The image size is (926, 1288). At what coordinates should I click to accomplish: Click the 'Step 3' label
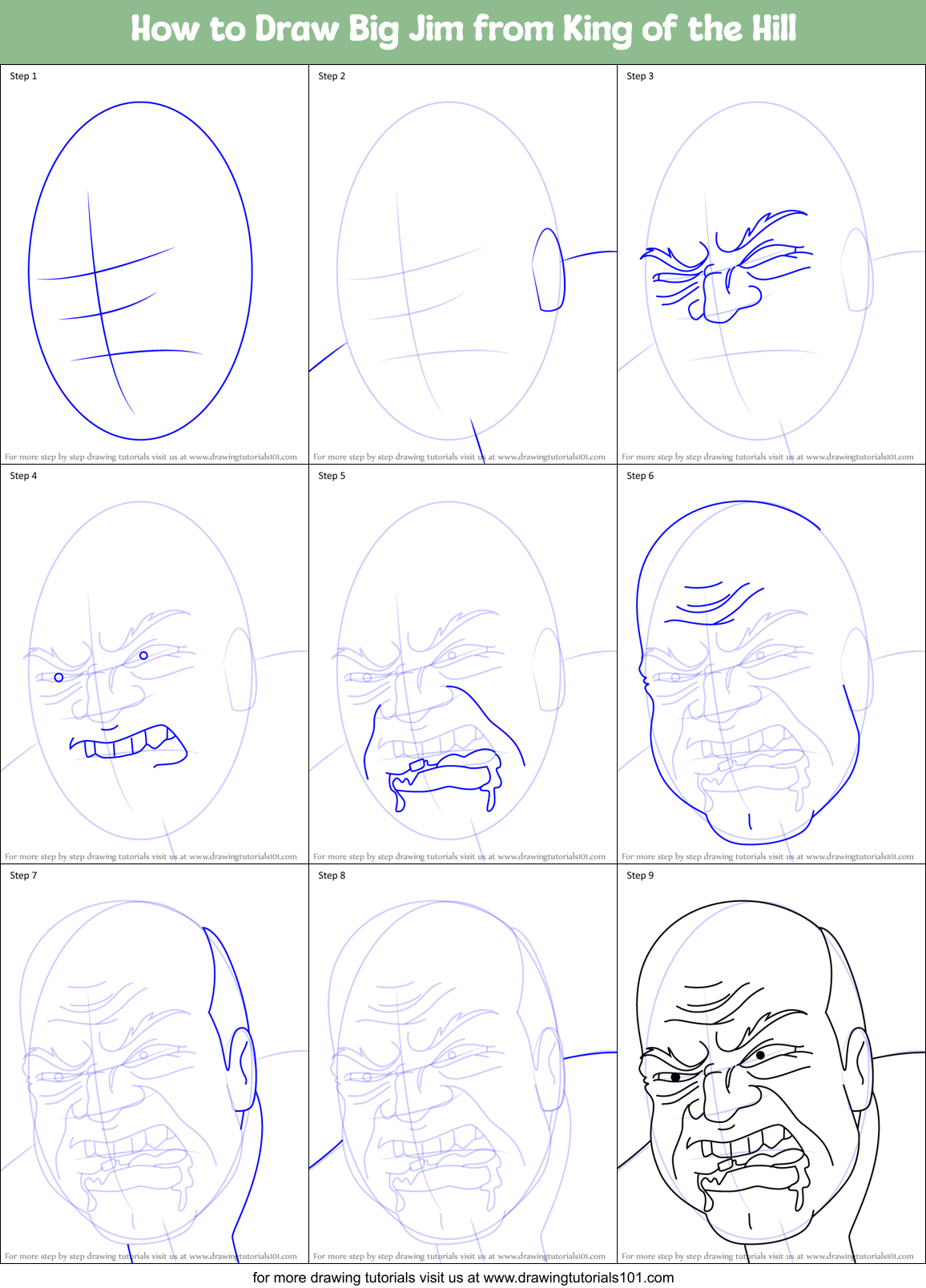640,76
